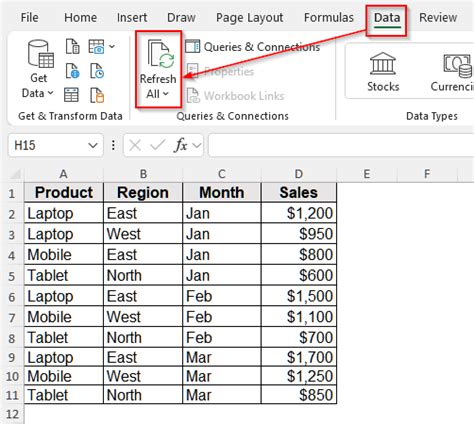Click From Picture icon
474x424 pixels.
coord(96,46)
